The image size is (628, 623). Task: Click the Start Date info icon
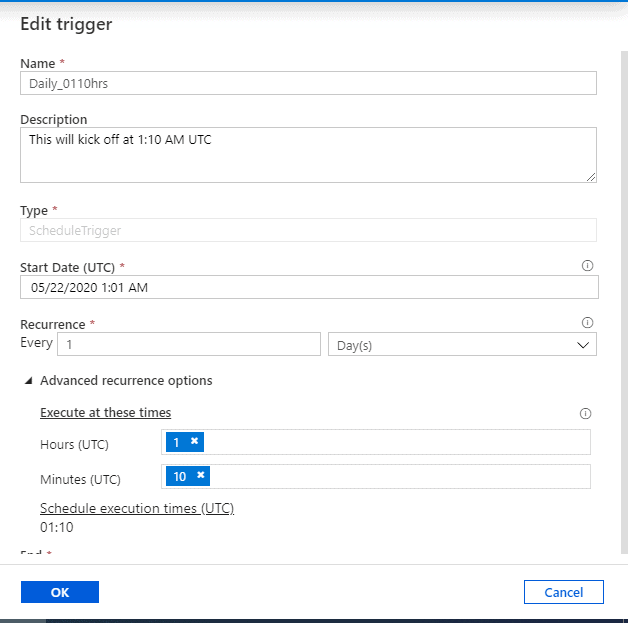(587, 266)
